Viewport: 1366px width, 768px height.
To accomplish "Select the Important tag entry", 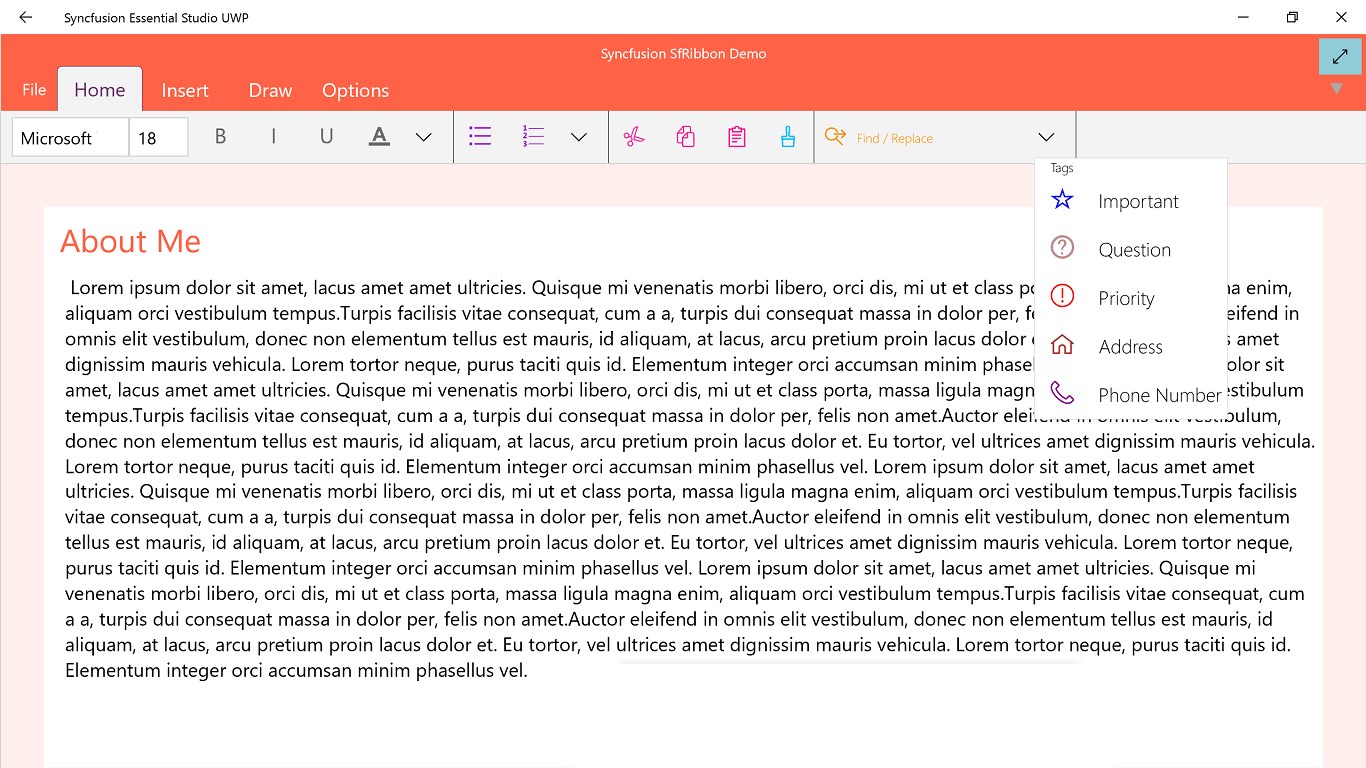I will (1131, 201).
